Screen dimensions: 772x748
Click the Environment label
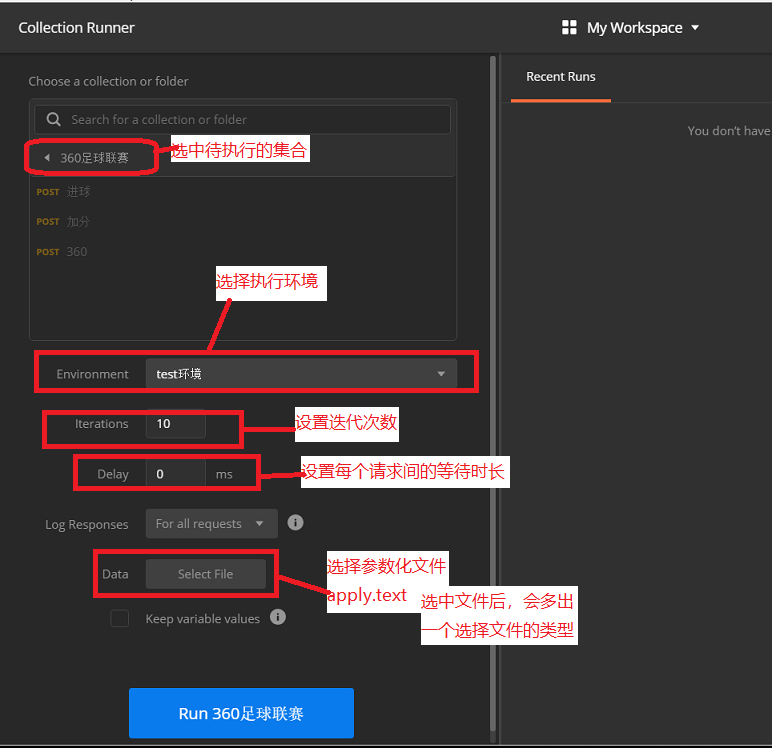[x=93, y=374]
